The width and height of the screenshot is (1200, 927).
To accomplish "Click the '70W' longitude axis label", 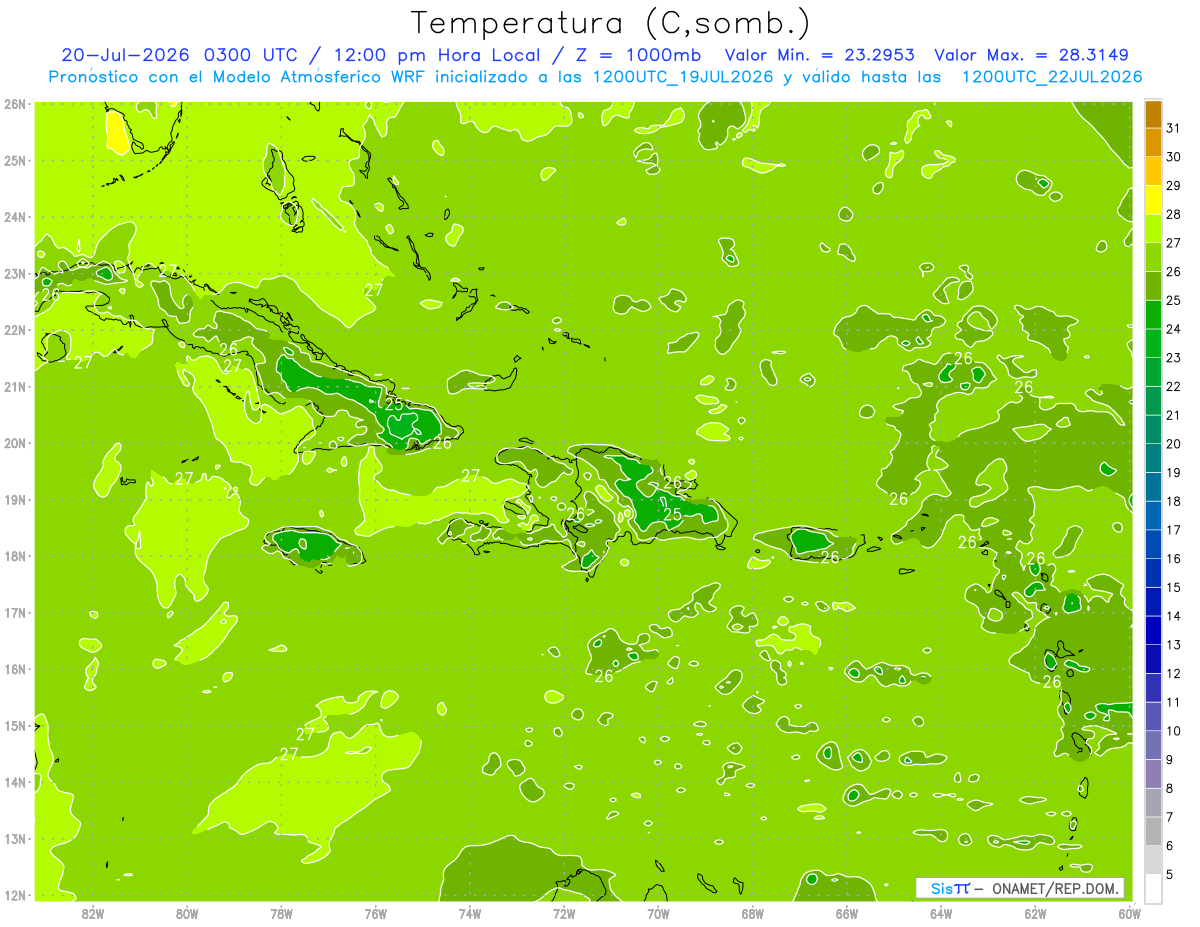I will (658, 913).
